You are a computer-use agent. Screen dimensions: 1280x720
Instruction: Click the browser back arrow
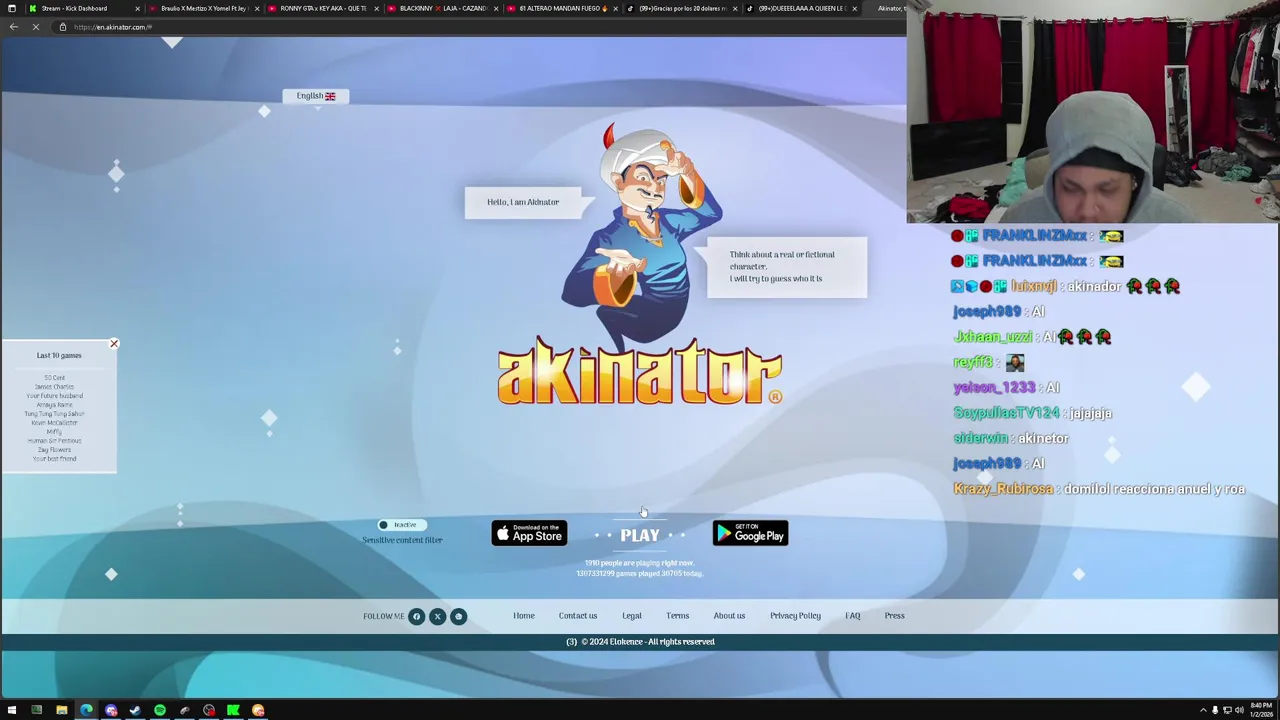[13, 27]
